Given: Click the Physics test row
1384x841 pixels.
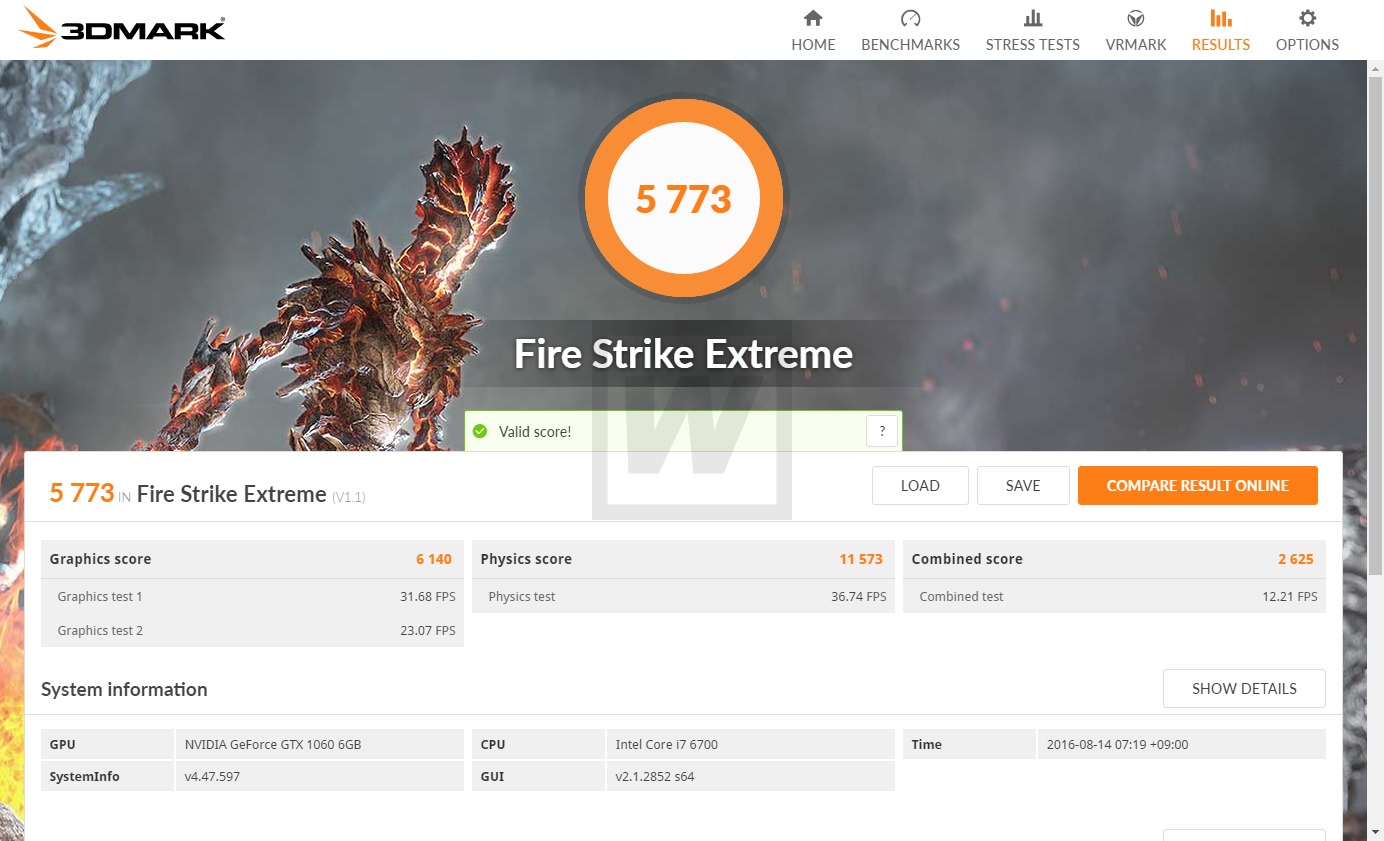Looking at the screenshot, I should [683, 596].
